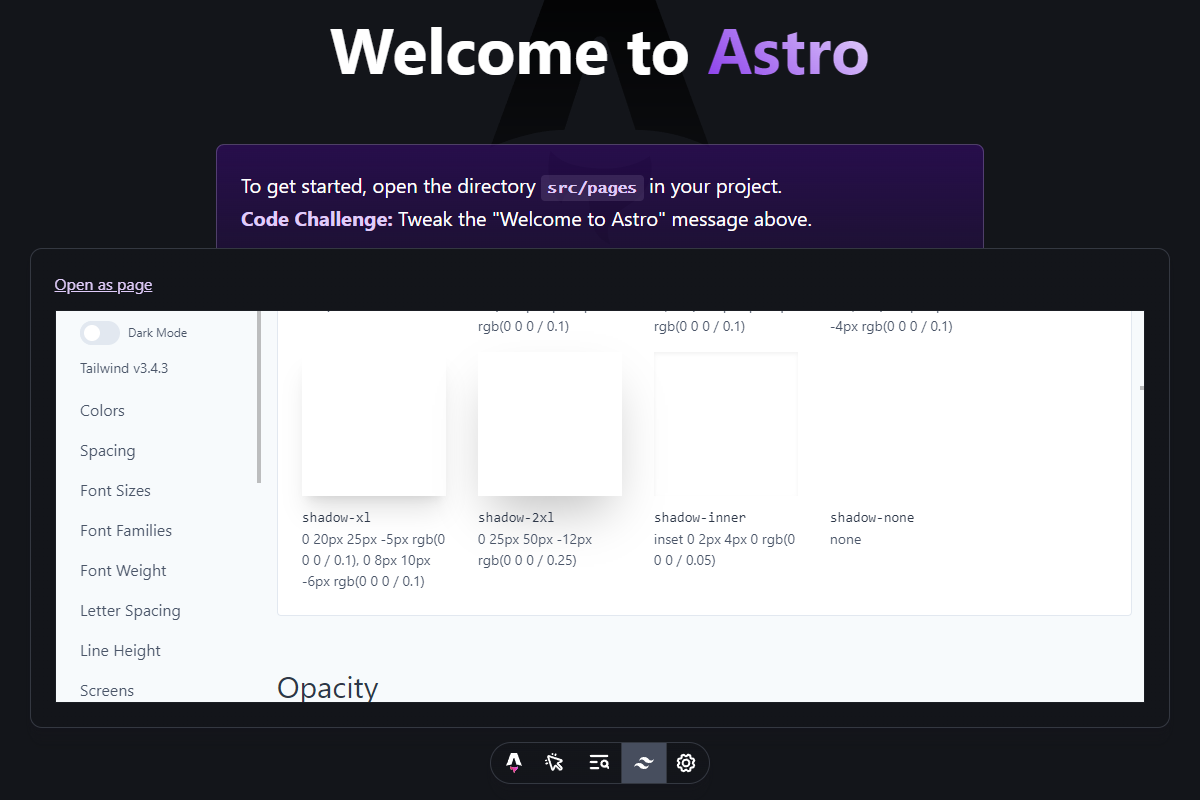Click the src/pages code snippet

tap(592, 187)
